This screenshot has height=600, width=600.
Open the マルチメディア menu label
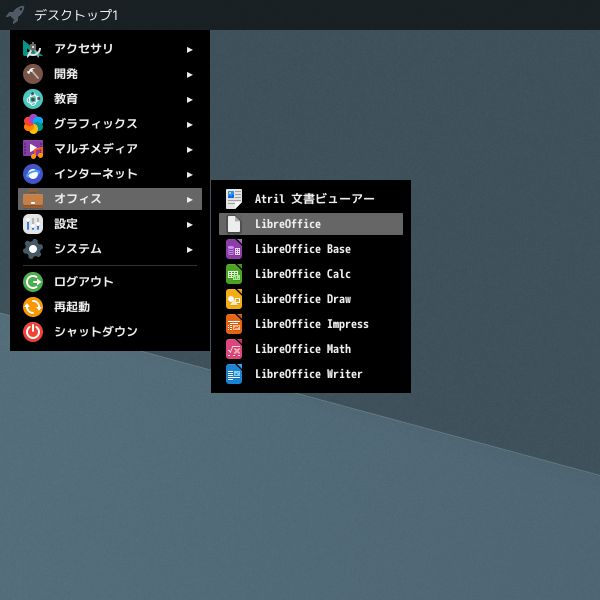tap(96, 148)
